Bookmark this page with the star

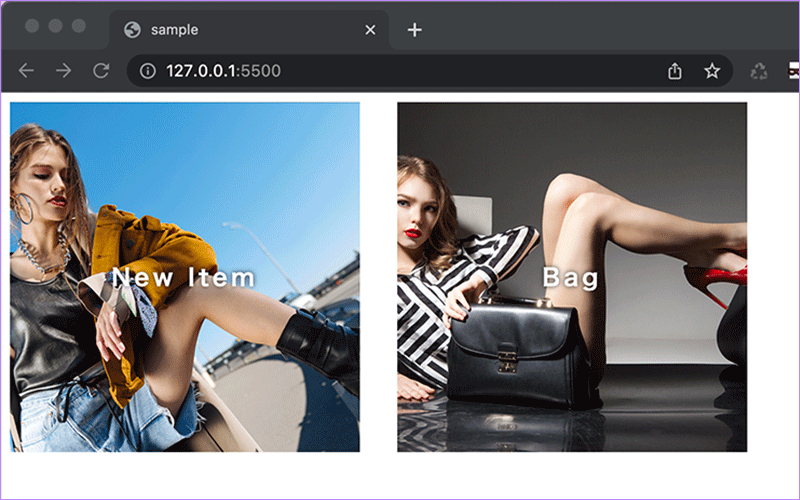(712, 71)
